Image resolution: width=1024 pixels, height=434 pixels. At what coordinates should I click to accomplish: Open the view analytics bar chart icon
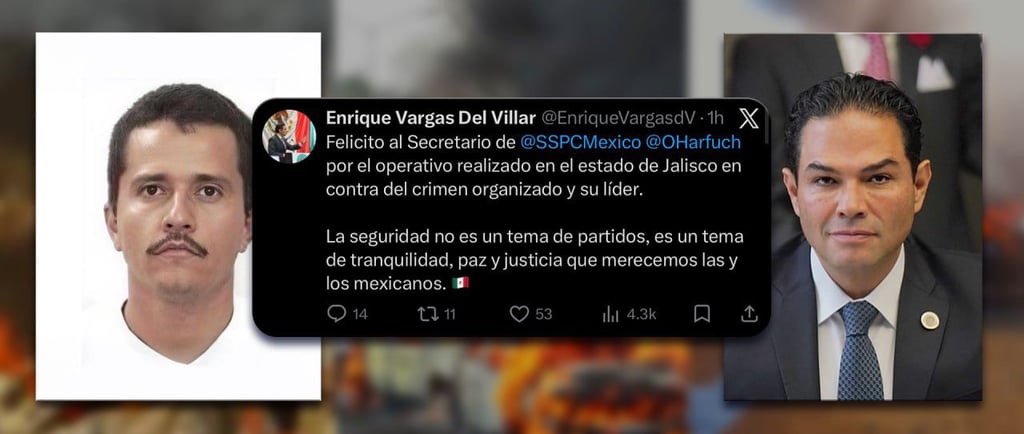611,314
